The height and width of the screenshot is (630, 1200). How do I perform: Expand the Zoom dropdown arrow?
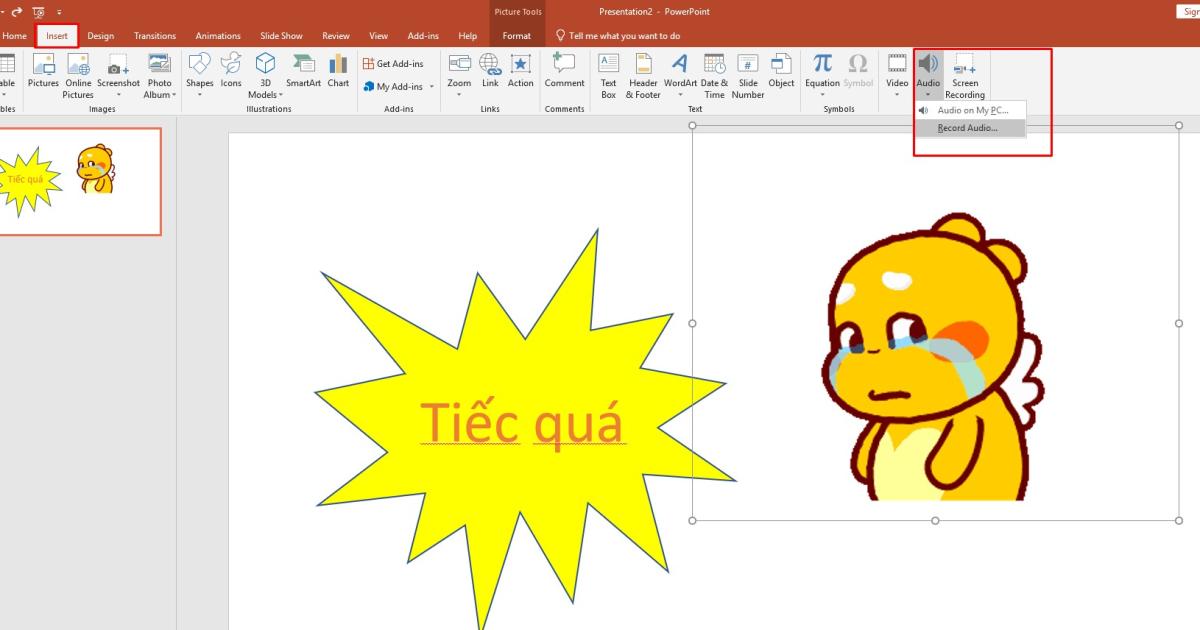point(459,96)
